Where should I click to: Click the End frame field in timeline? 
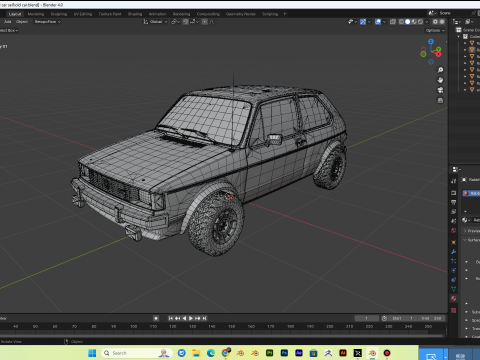431,318
